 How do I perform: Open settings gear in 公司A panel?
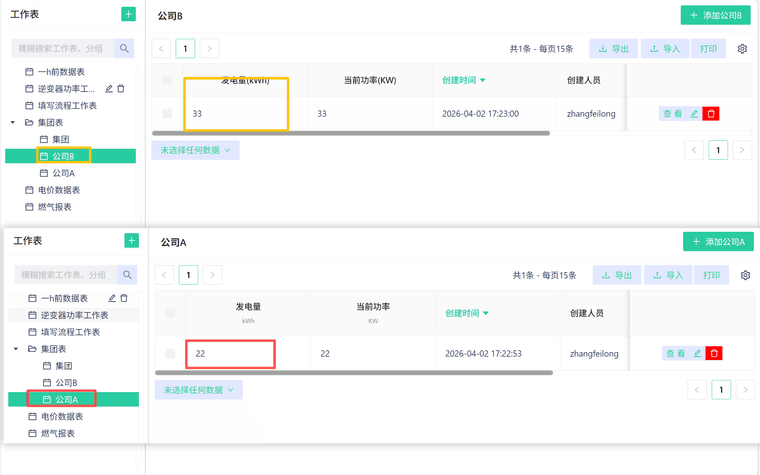click(745, 275)
